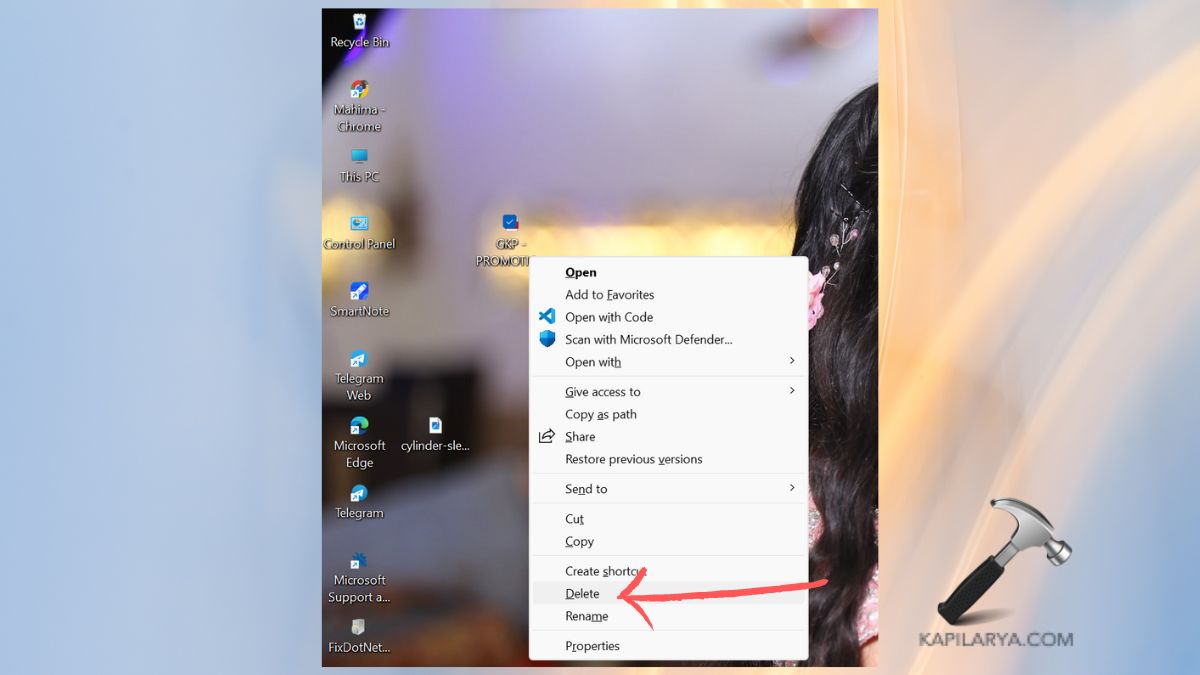
Task: Open the FixDotNet file
Action: pos(358,630)
